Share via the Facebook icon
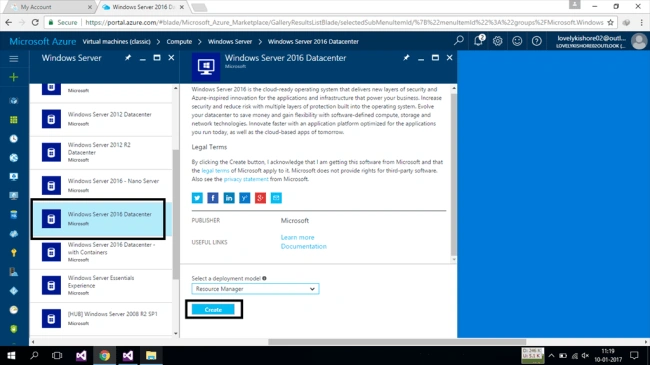 213,198
